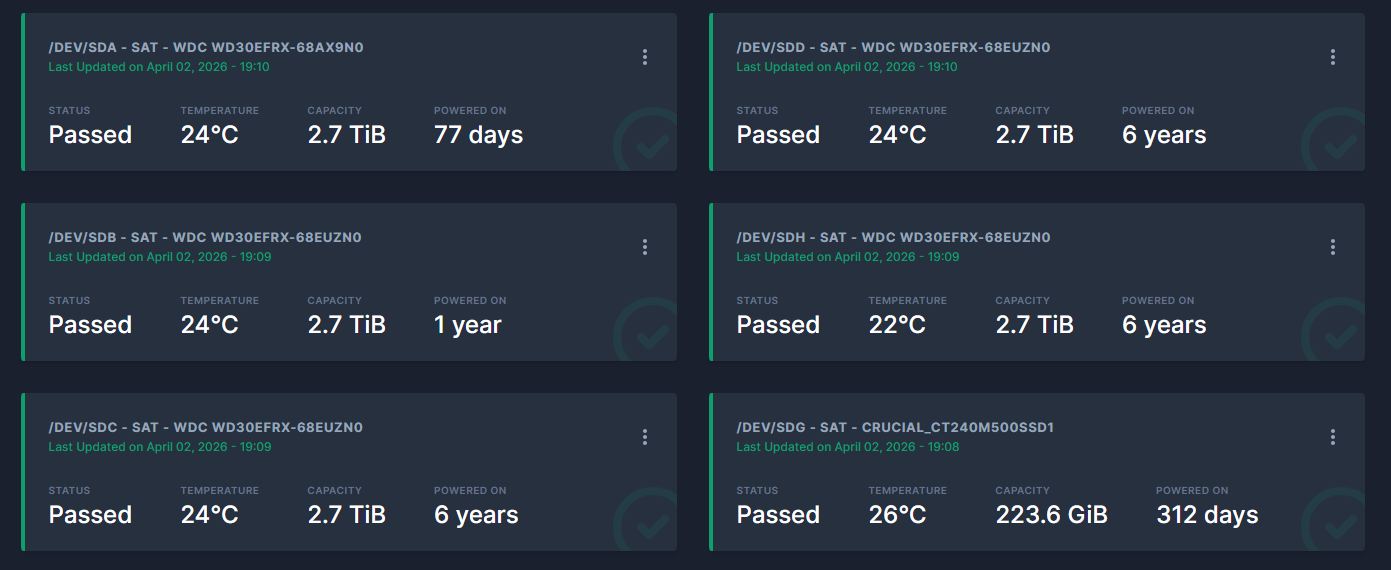Click the 223.6 GiB capacity value
The image size is (1391, 570).
coord(1051,515)
